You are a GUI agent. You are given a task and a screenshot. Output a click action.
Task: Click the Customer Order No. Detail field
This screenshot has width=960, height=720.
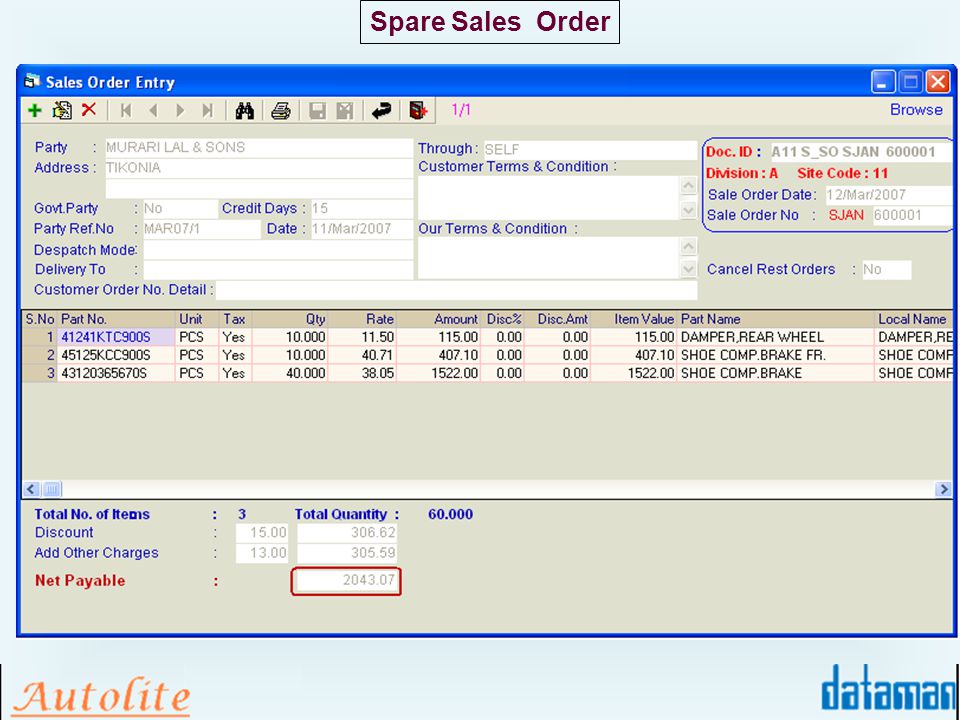pyautogui.click(x=456, y=290)
